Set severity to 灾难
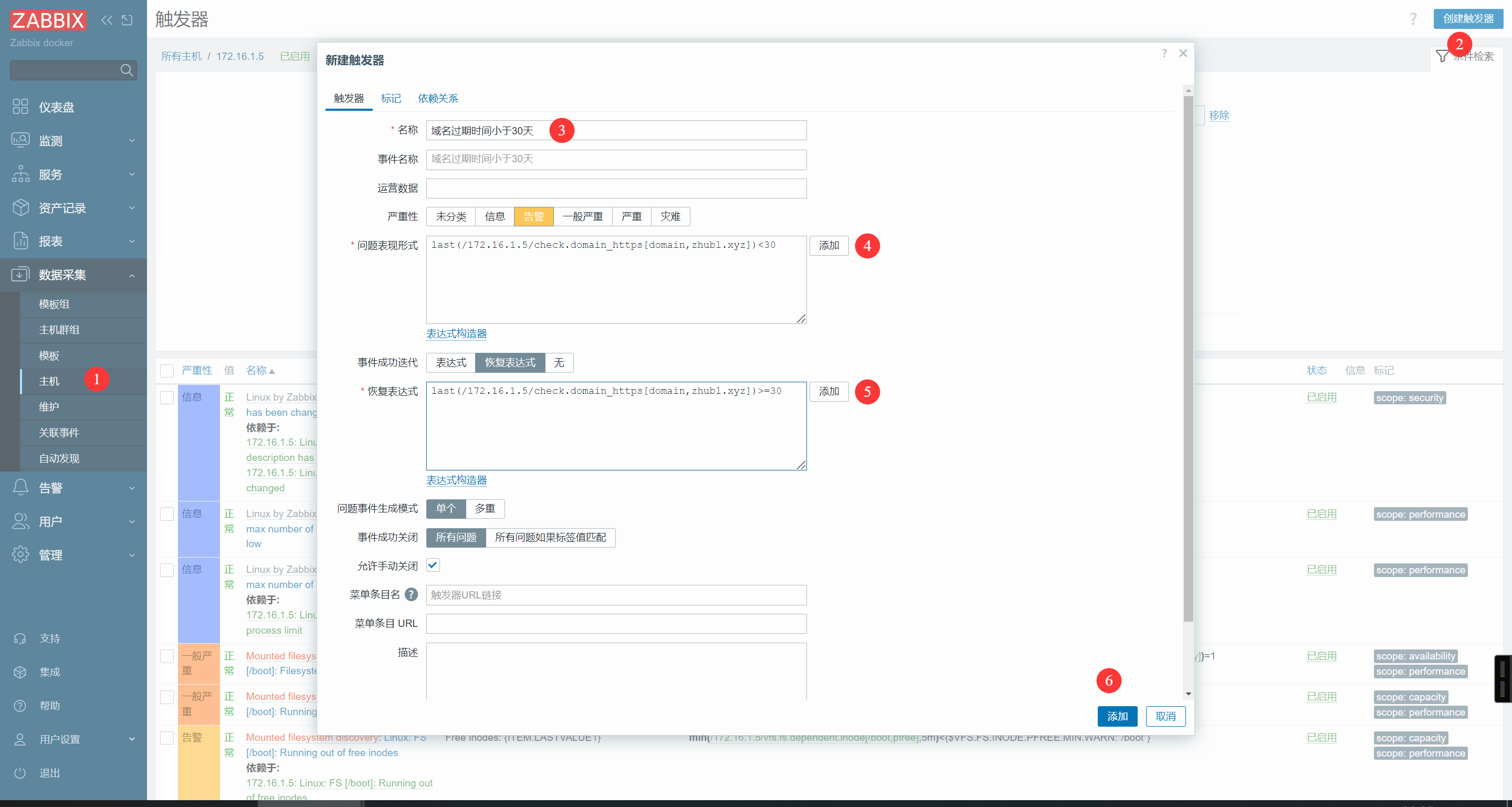The width and height of the screenshot is (1512, 807). (x=670, y=216)
